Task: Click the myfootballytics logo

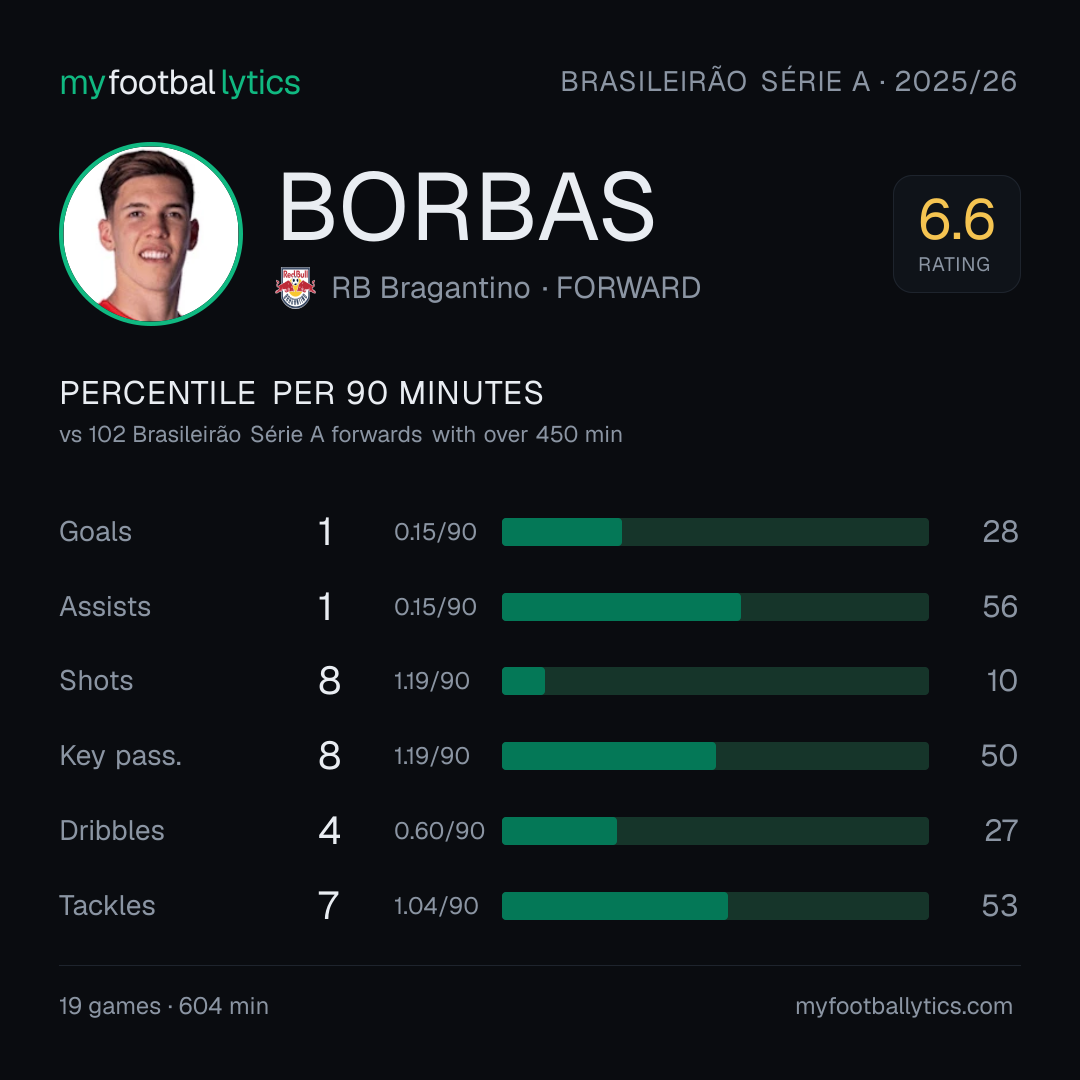Action: 180,83
